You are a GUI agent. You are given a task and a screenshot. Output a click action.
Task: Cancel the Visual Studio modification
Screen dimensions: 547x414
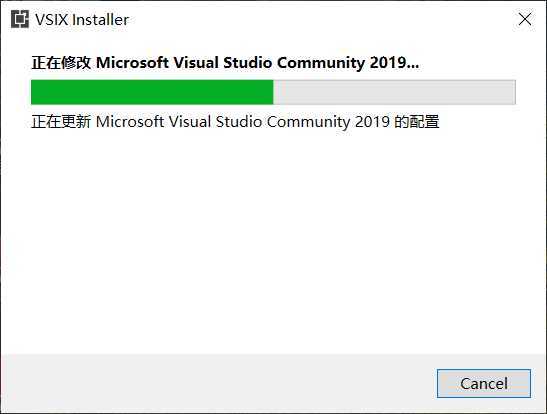tap(484, 383)
